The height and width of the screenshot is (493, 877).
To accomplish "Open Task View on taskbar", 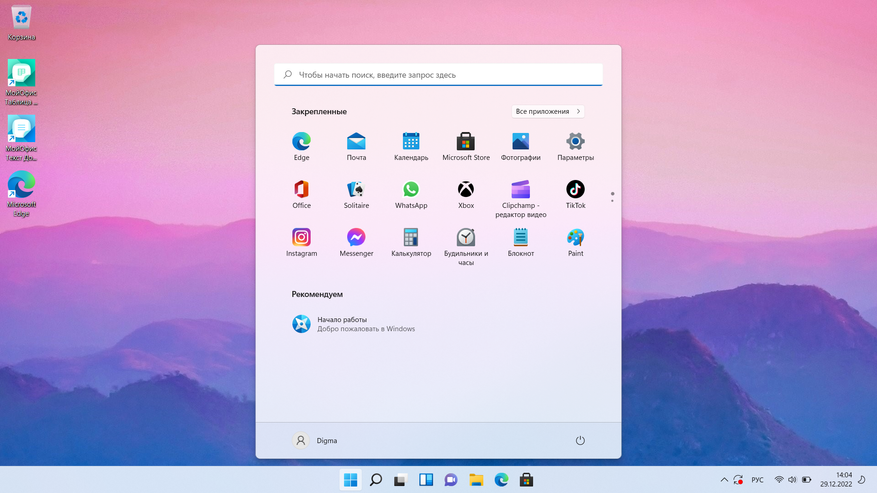I will [400, 480].
